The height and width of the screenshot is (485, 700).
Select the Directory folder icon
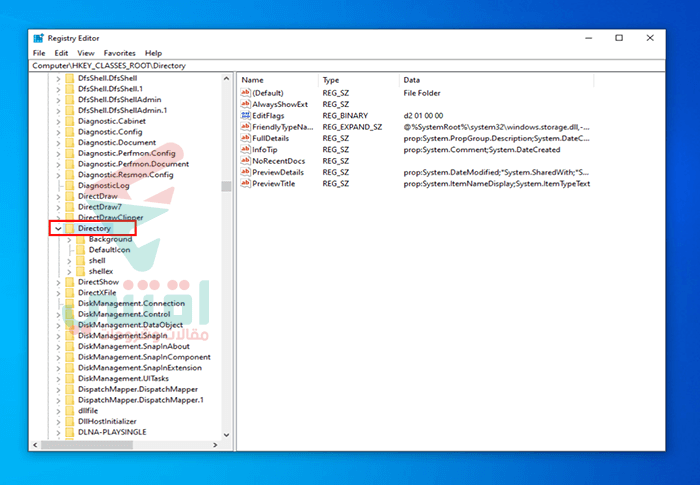(70, 228)
